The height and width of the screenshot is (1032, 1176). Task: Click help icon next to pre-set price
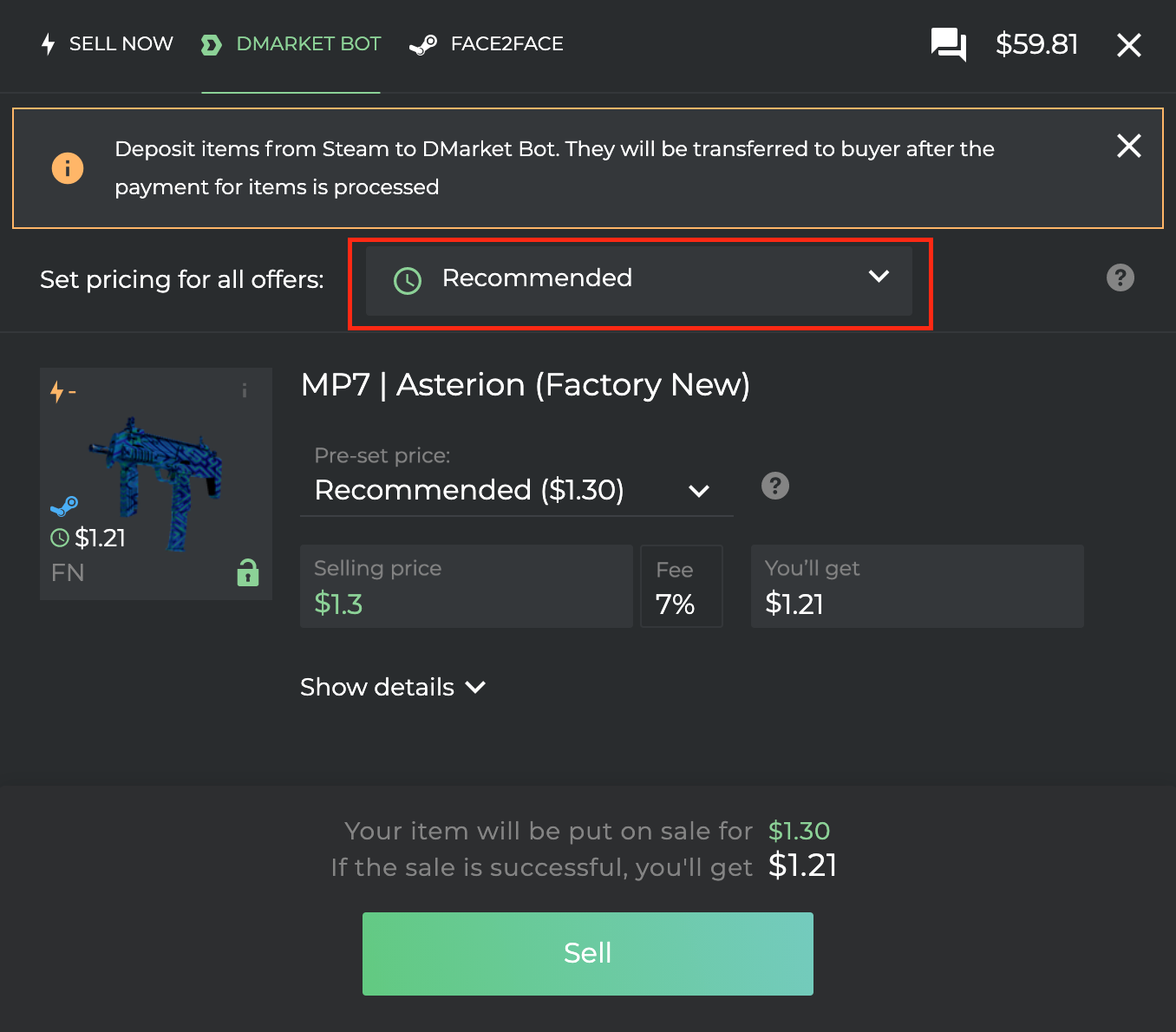tap(775, 486)
